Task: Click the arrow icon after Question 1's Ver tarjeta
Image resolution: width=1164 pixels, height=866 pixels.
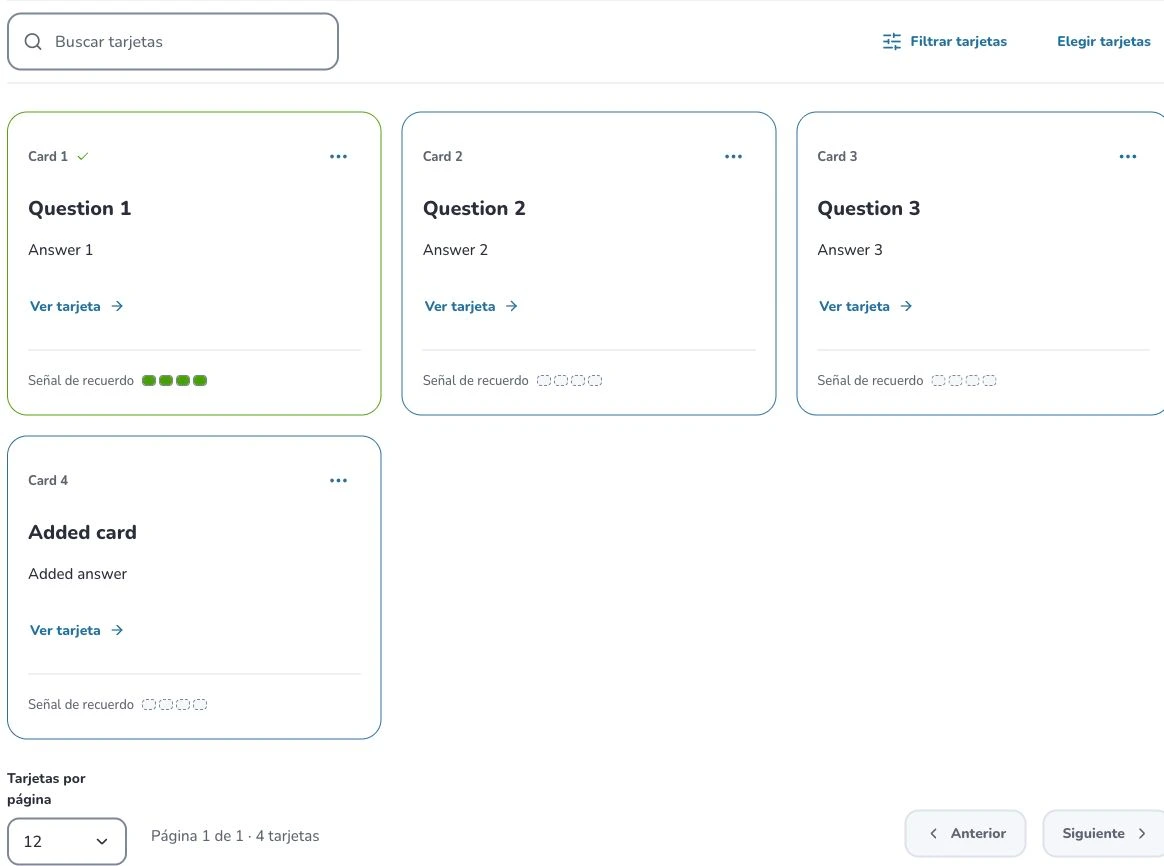Action: [x=117, y=306]
